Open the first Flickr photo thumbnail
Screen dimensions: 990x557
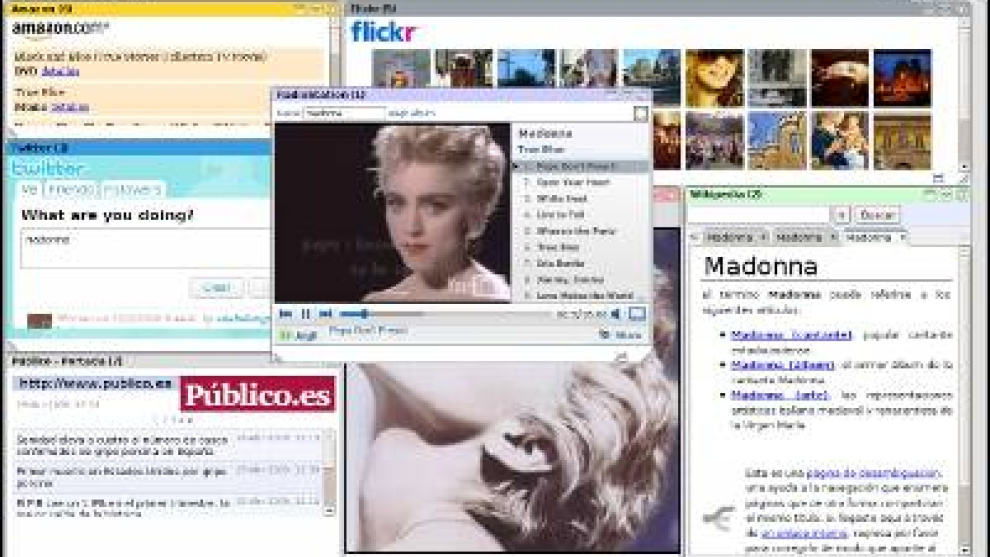(400, 68)
